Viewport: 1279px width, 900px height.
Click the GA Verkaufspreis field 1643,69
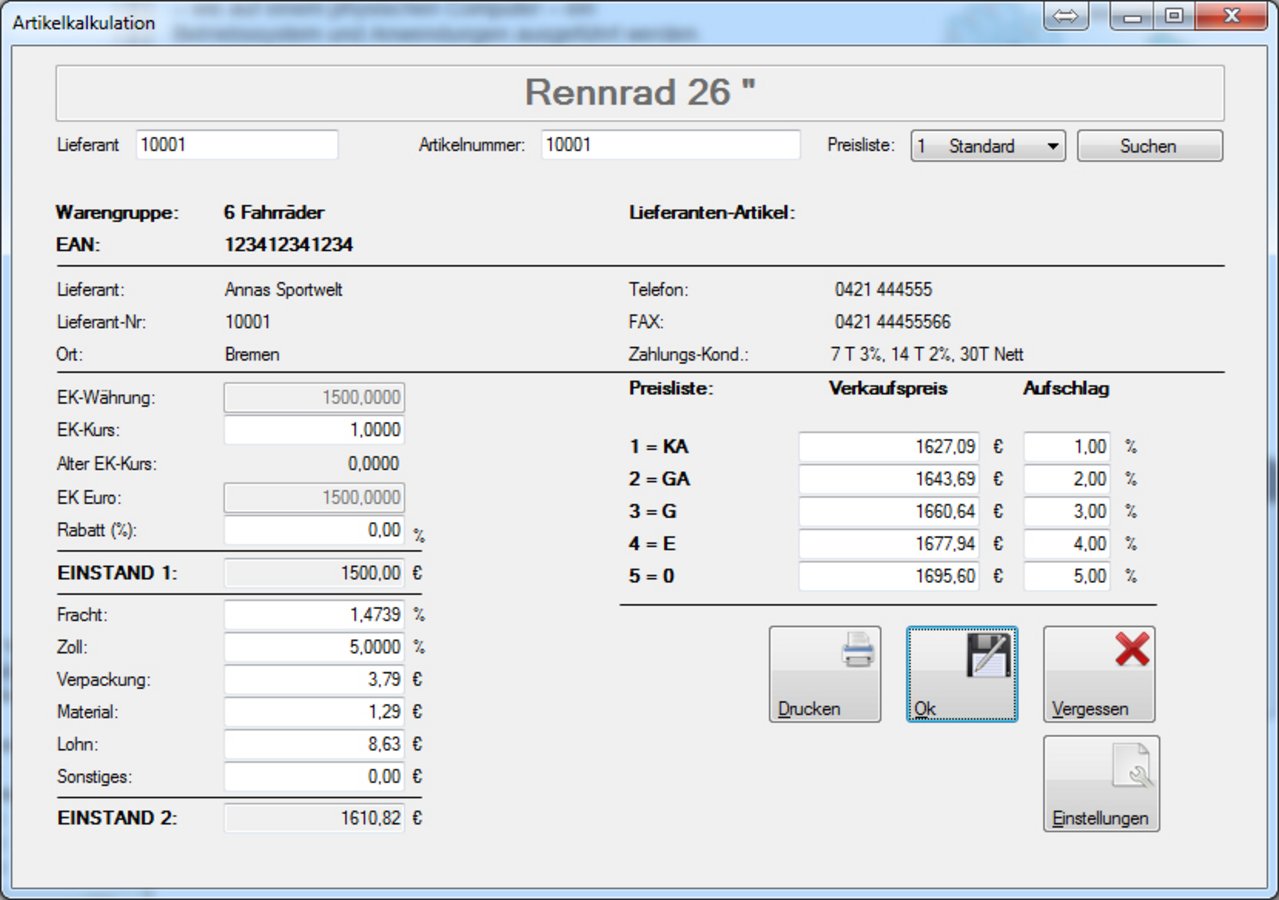tap(889, 479)
